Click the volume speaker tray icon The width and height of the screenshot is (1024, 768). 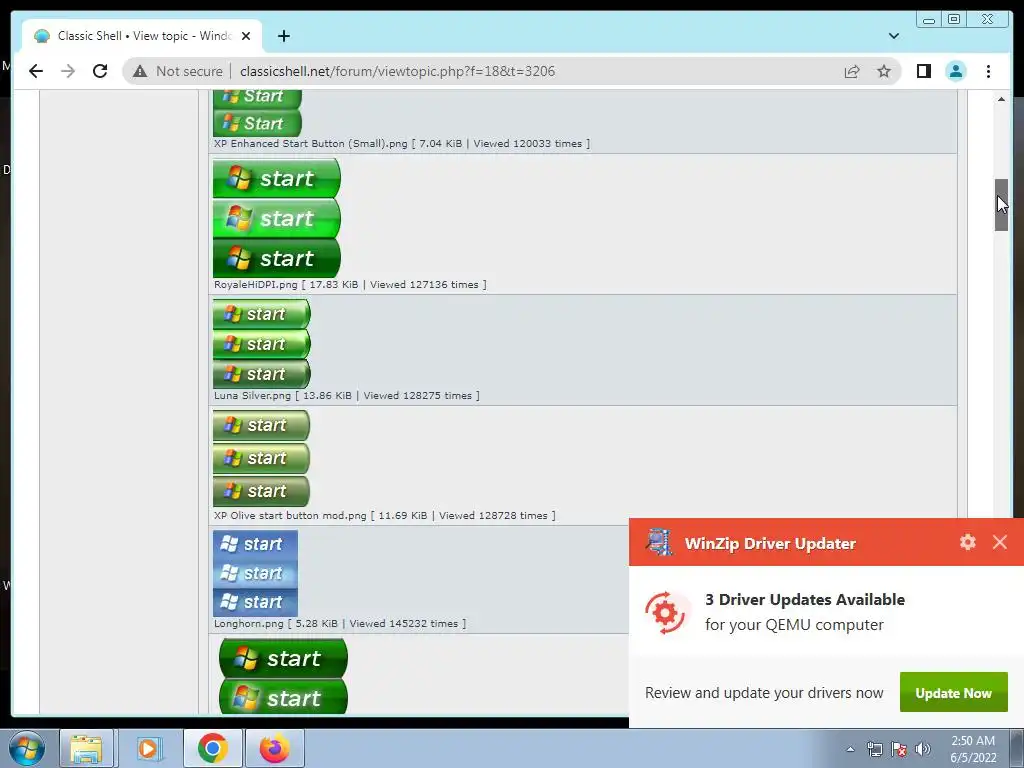click(x=923, y=750)
